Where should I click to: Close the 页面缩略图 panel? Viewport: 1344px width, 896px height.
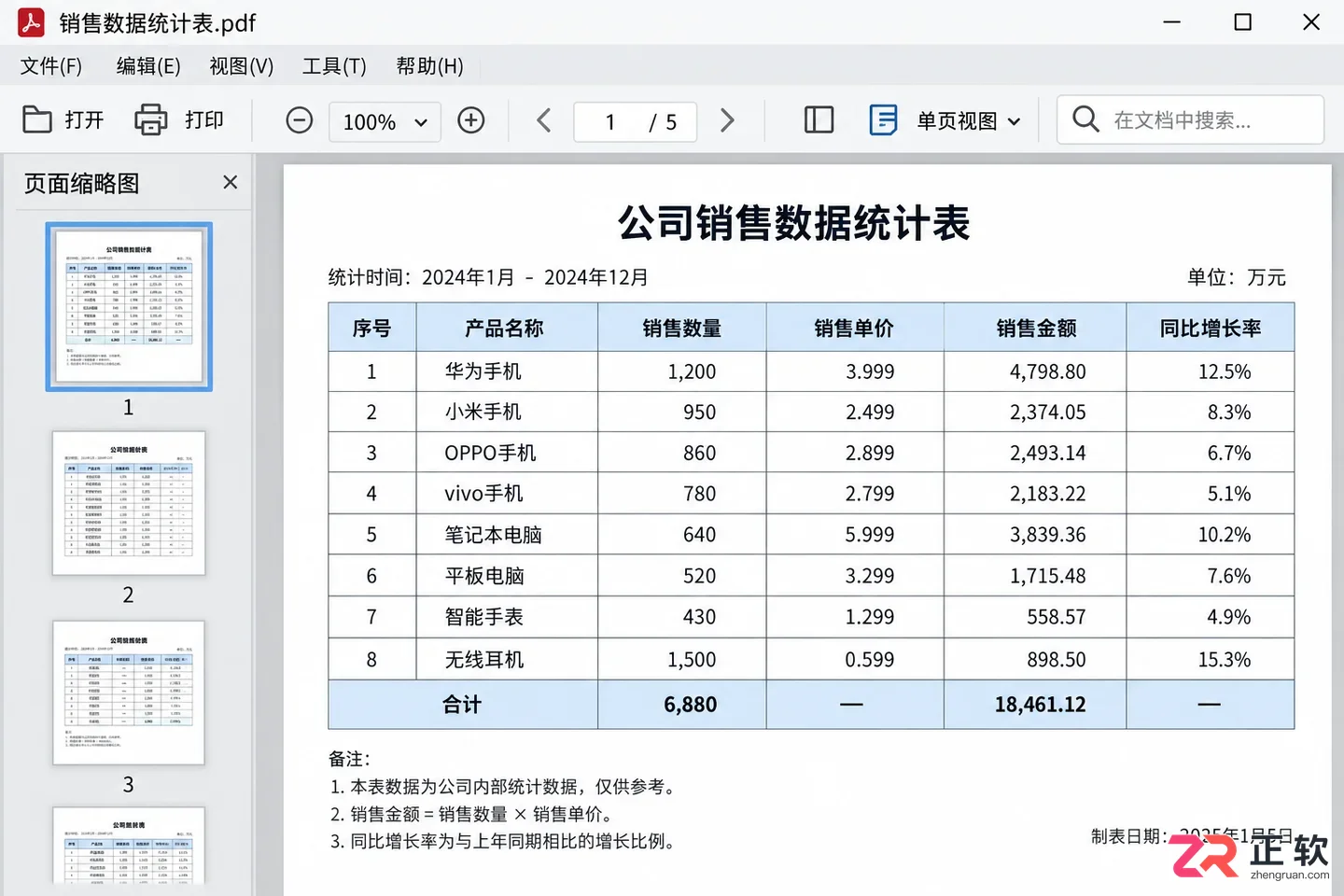coord(231,182)
